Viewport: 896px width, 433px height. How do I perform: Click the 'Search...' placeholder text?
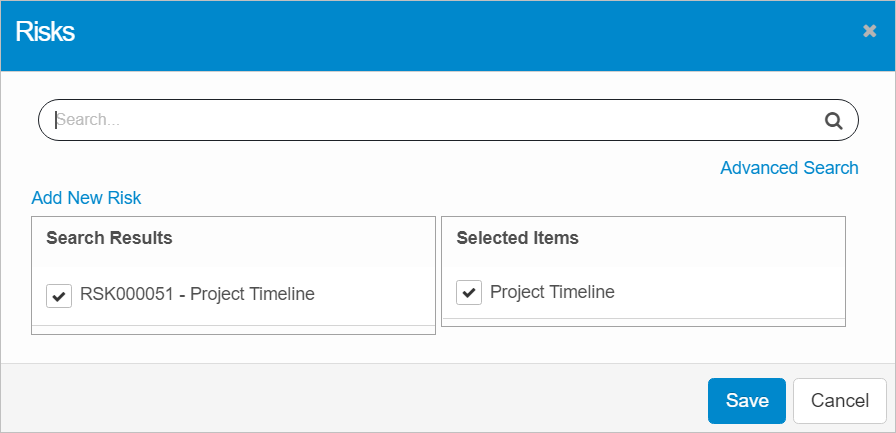coord(90,120)
